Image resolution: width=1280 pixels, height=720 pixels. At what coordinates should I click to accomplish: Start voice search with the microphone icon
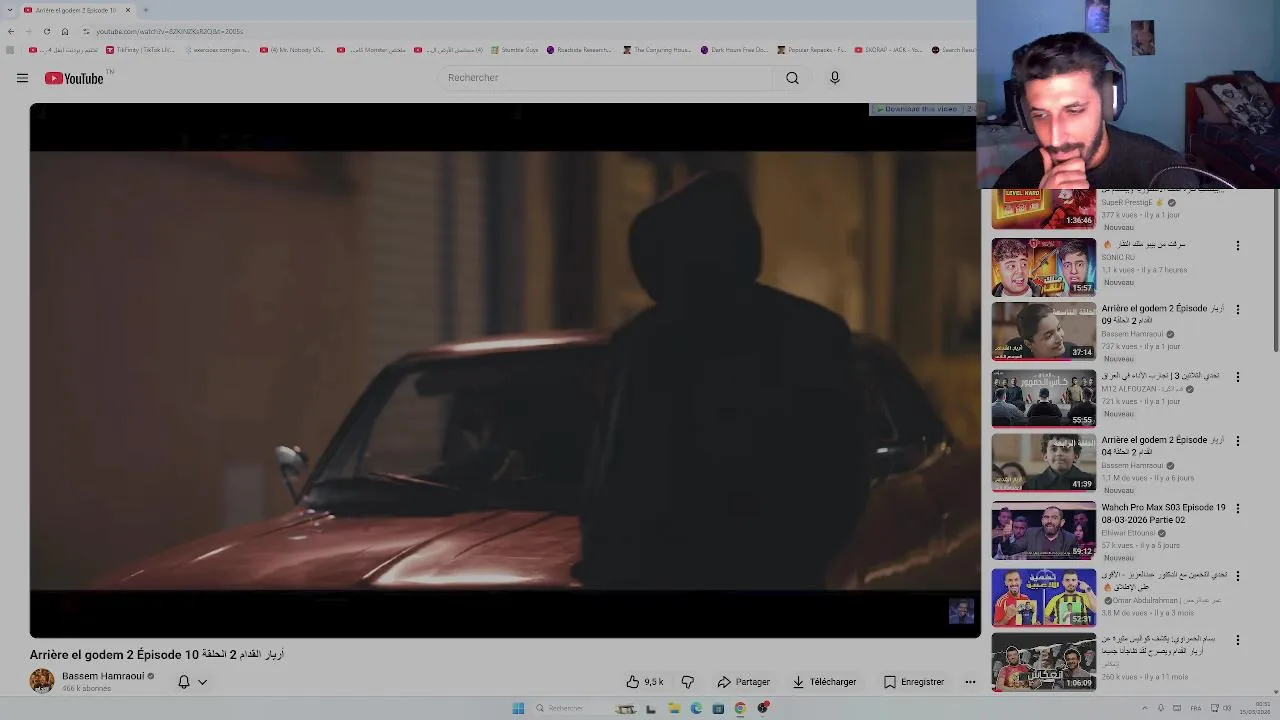click(x=835, y=78)
